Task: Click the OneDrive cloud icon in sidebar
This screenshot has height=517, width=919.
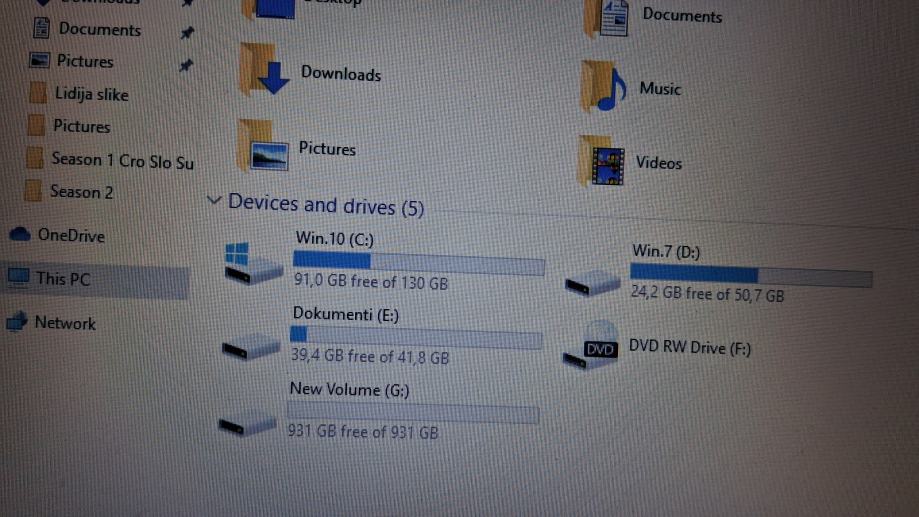Action: pyautogui.click(x=19, y=234)
